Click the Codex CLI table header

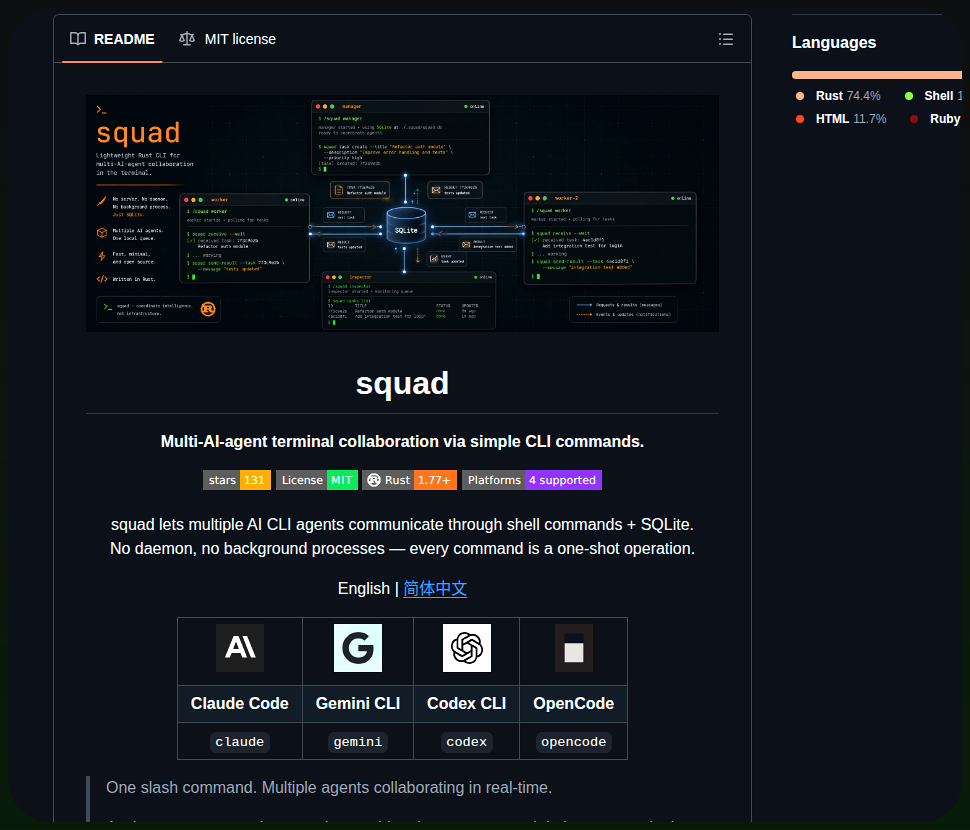(x=466, y=703)
